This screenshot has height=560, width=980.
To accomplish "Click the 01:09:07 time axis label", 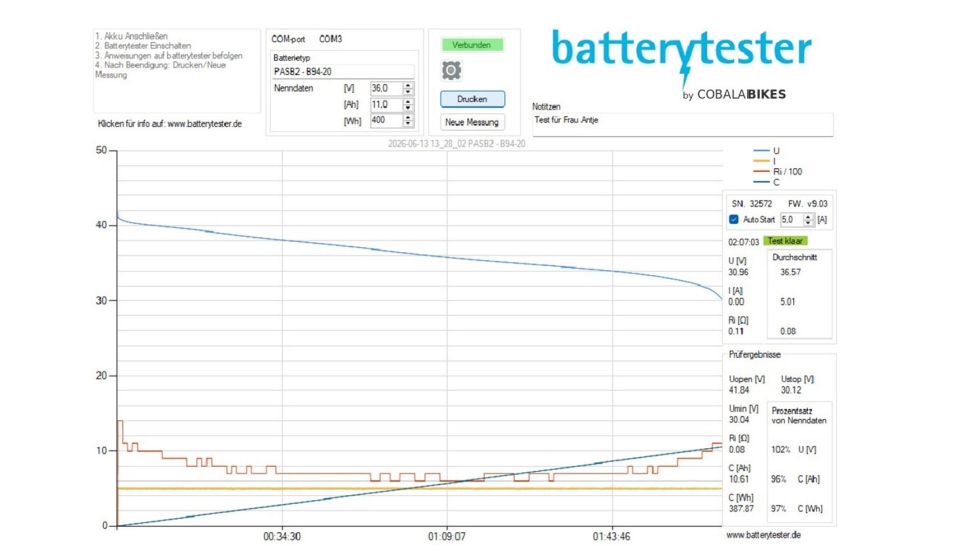I will click(x=446, y=536).
